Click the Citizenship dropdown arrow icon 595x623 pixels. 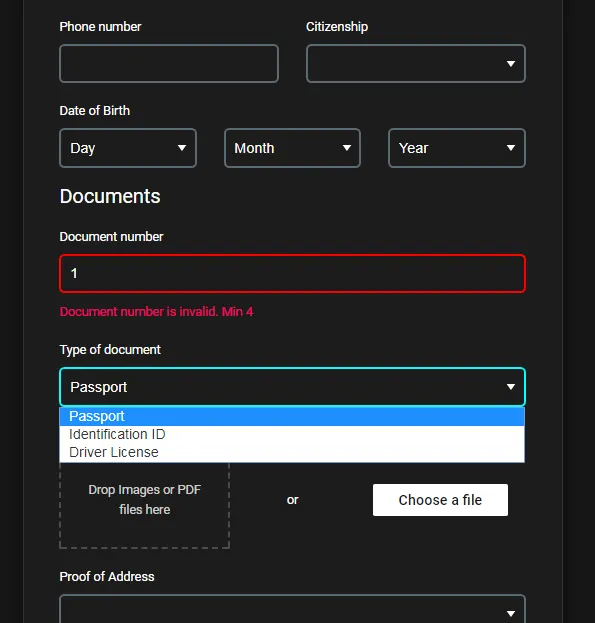[x=511, y=64]
